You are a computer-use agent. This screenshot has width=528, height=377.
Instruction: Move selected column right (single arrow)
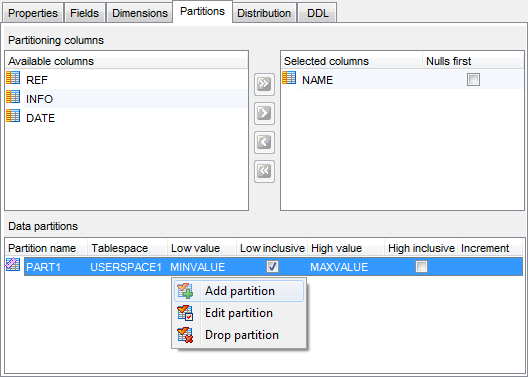pos(264,113)
